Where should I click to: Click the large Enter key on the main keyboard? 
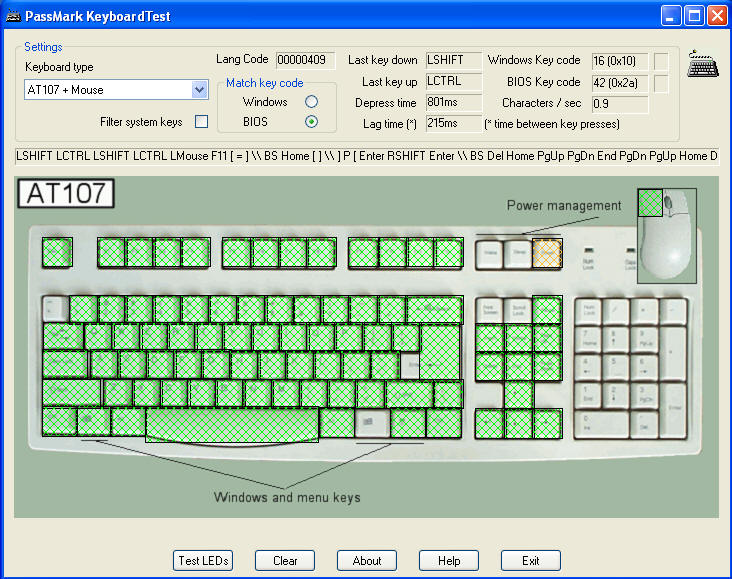(x=439, y=352)
